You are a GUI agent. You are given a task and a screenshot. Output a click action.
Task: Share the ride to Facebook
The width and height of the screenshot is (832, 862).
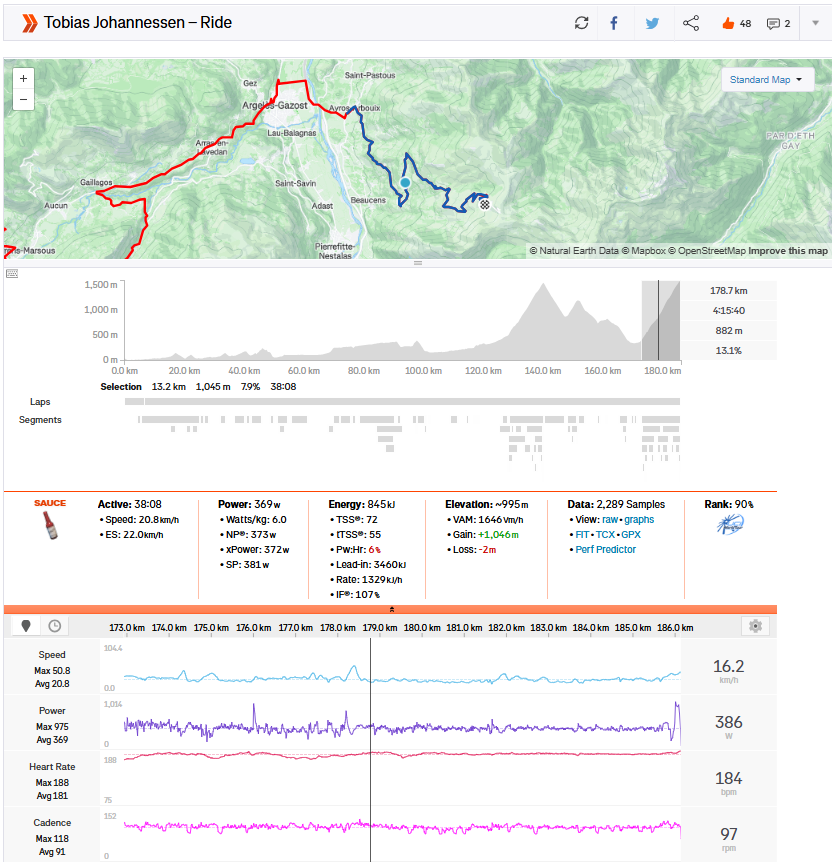tap(614, 23)
